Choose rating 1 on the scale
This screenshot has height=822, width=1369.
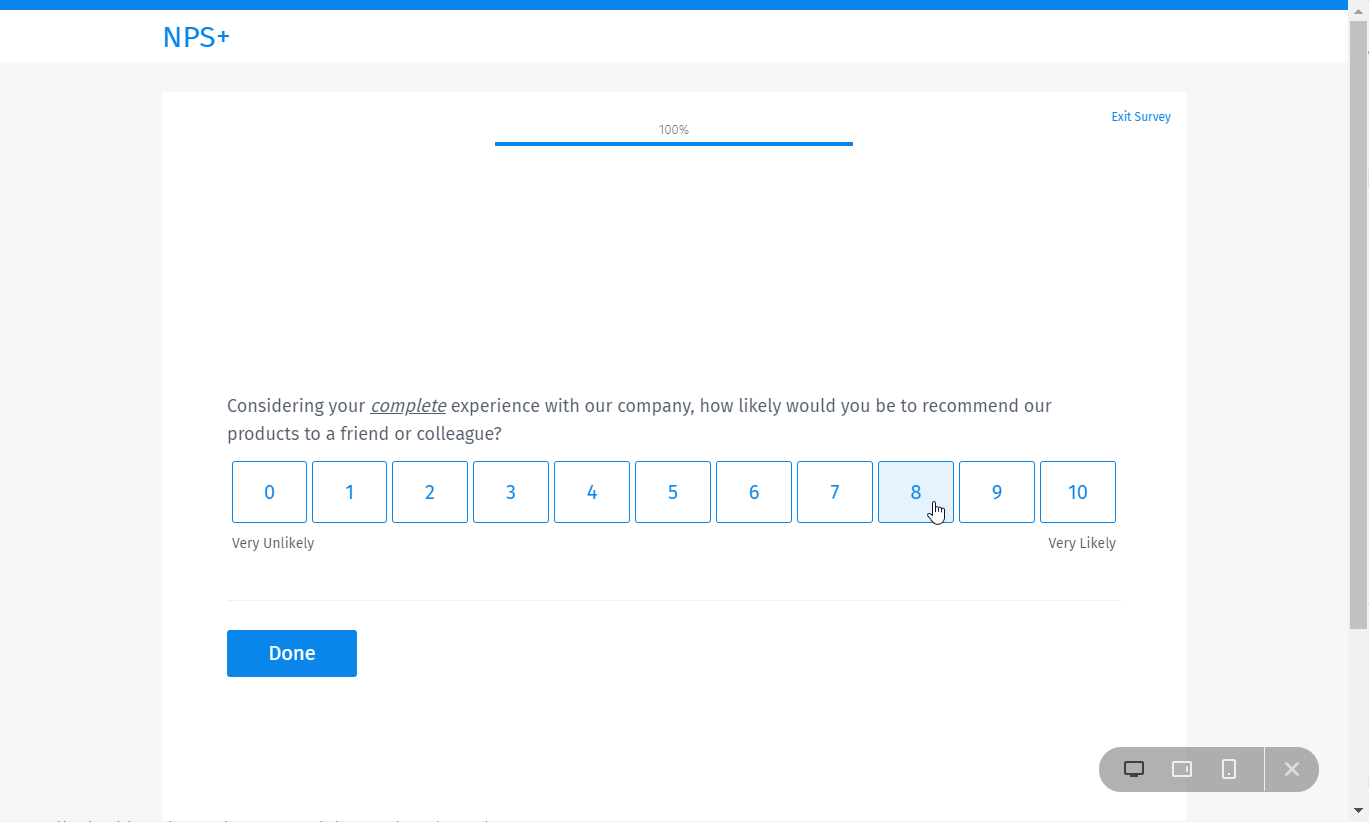(x=349, y=492)
